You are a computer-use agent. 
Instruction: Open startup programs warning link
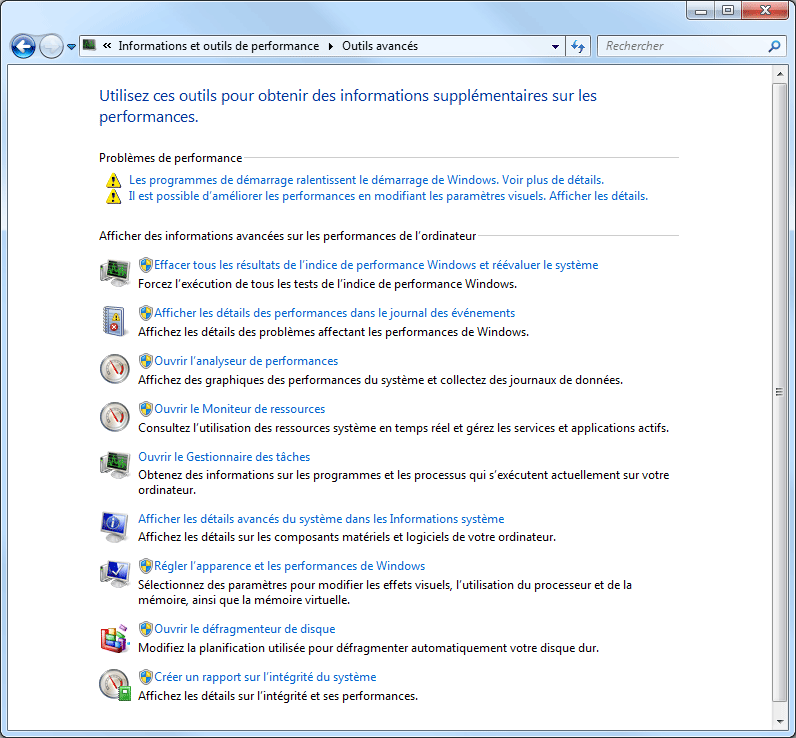pyautogui.click(x=367, y=180)
